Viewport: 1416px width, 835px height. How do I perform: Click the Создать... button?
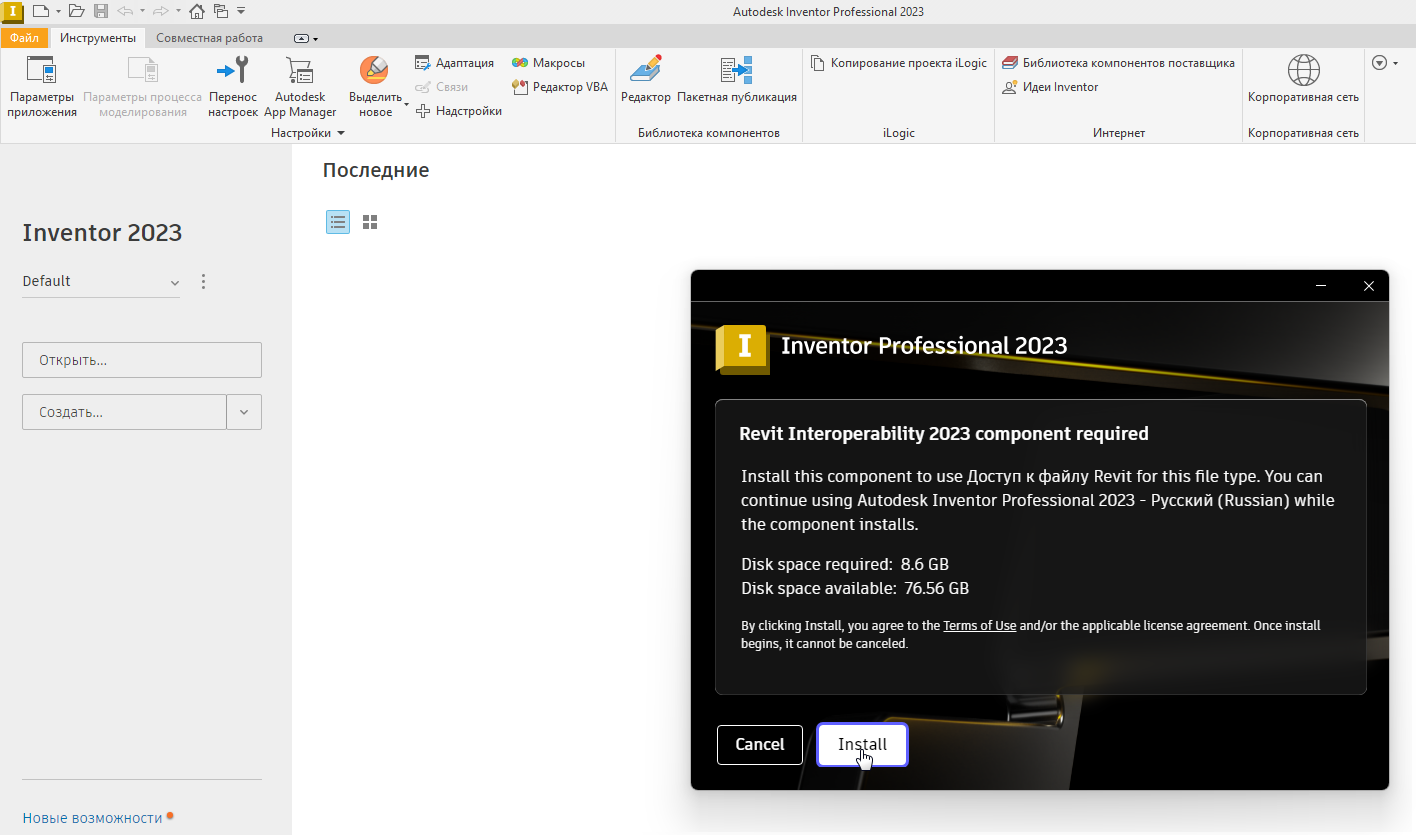click(x=124, y=412)
